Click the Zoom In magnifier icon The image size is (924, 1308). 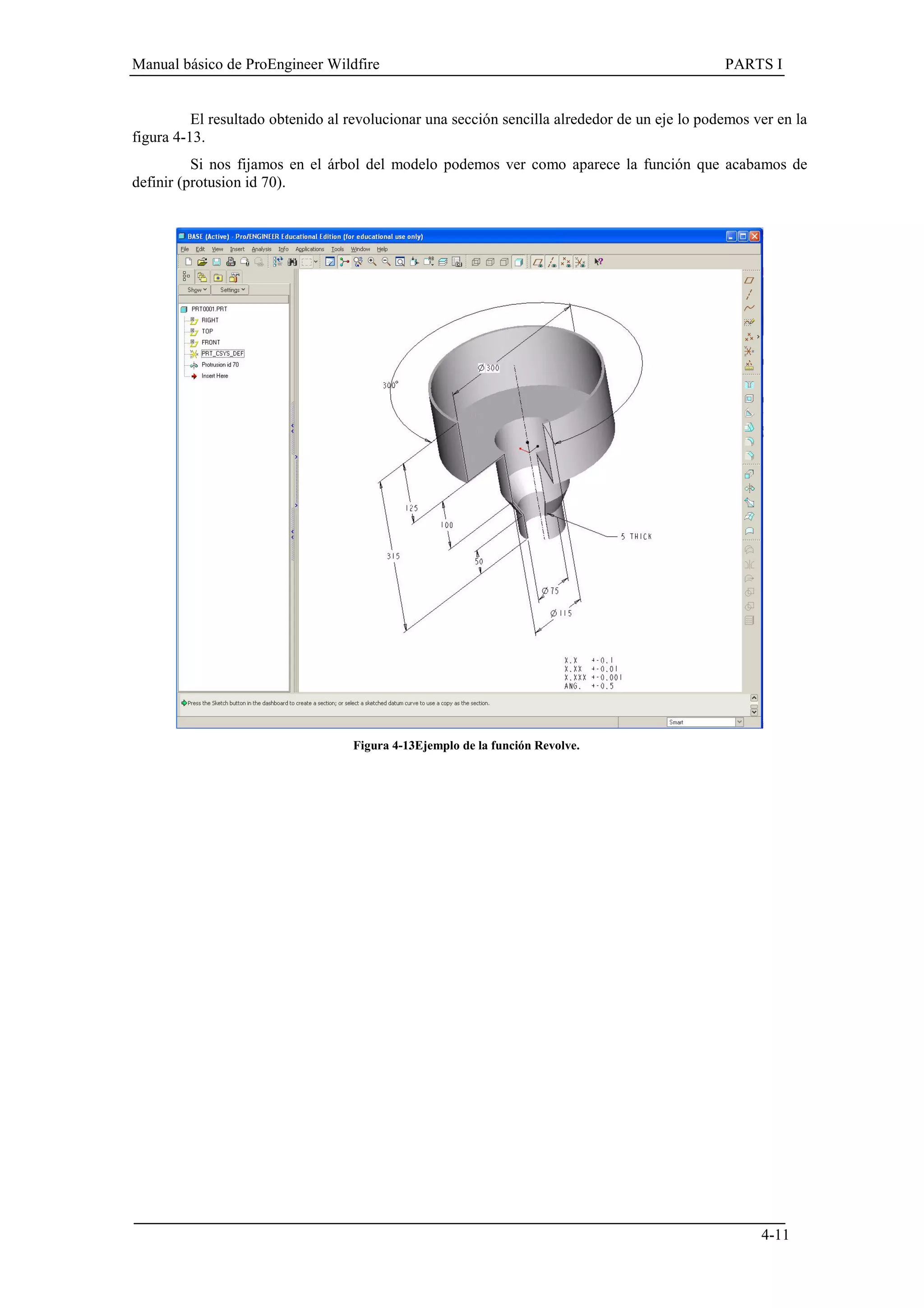click(x=372, y=262)
